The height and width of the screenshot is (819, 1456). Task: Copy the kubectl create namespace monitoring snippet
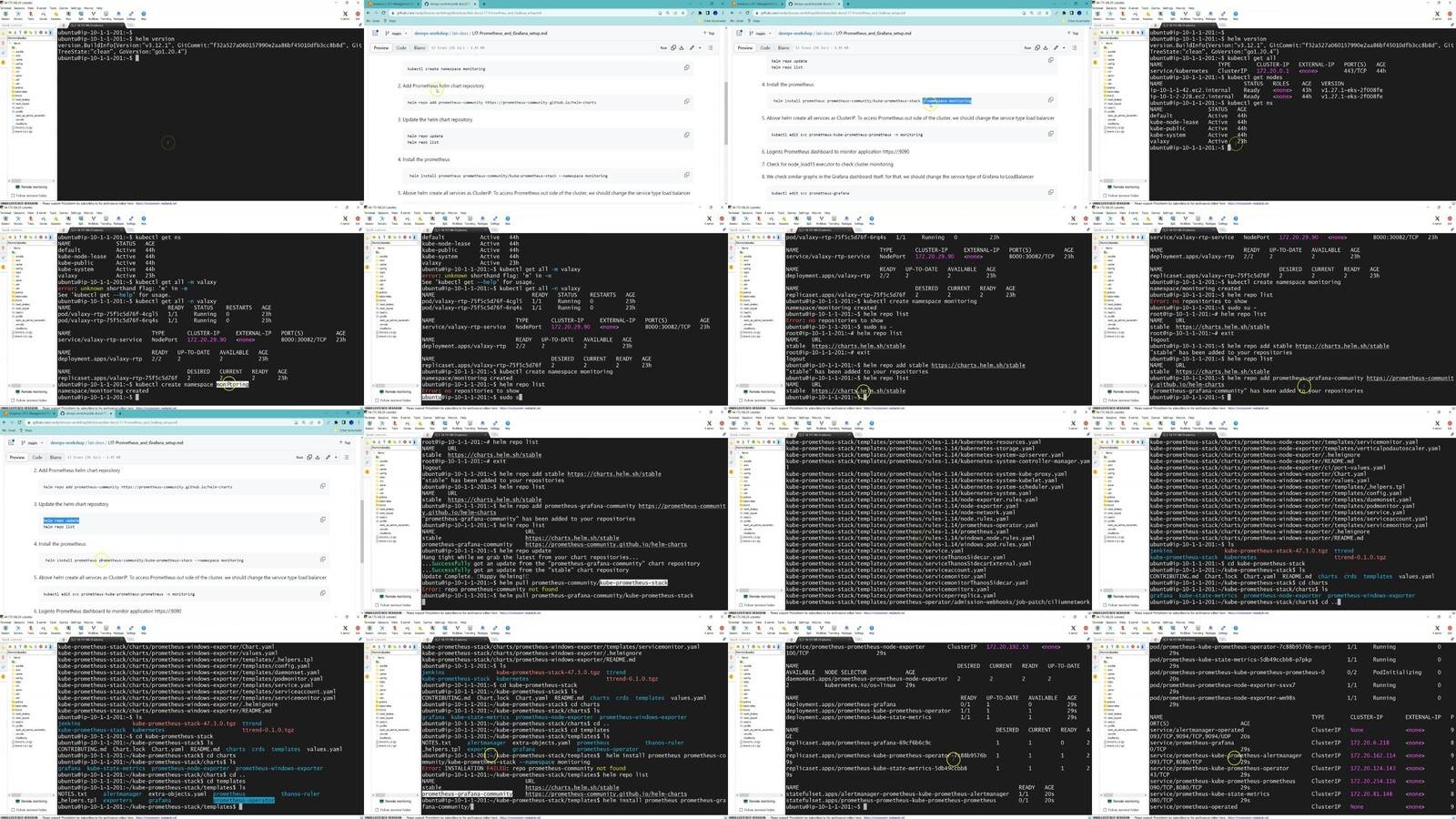pyautogui.click(x=686, y=67)
